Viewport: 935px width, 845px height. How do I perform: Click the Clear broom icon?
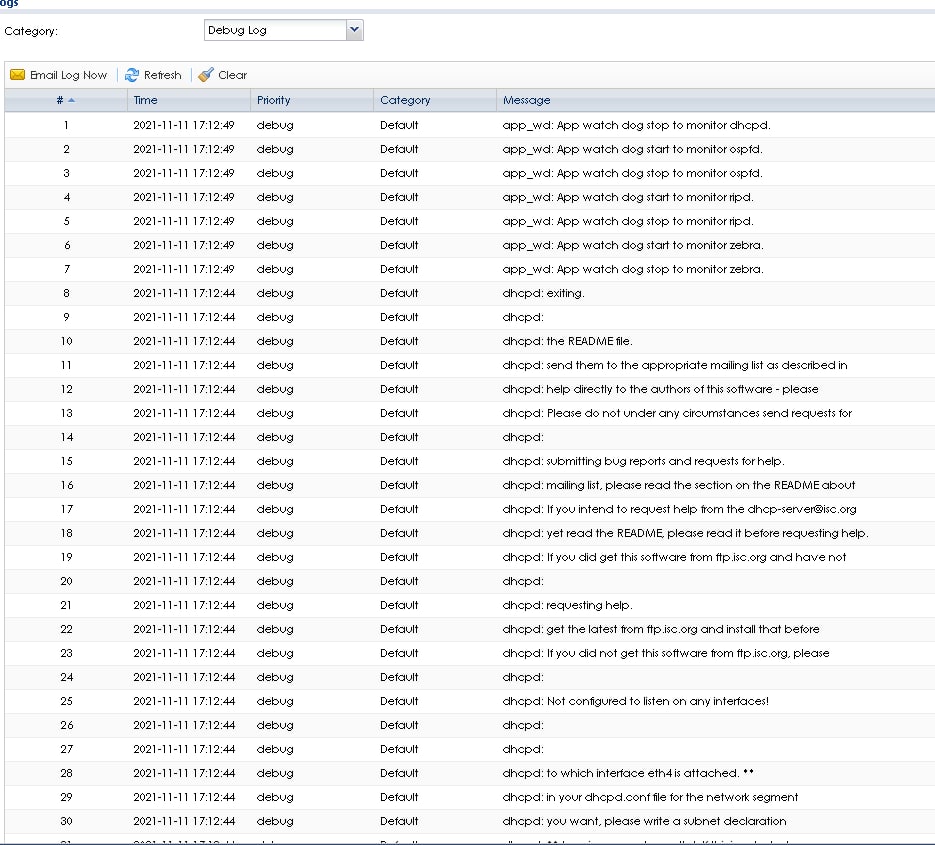click(x=206, y=75)
